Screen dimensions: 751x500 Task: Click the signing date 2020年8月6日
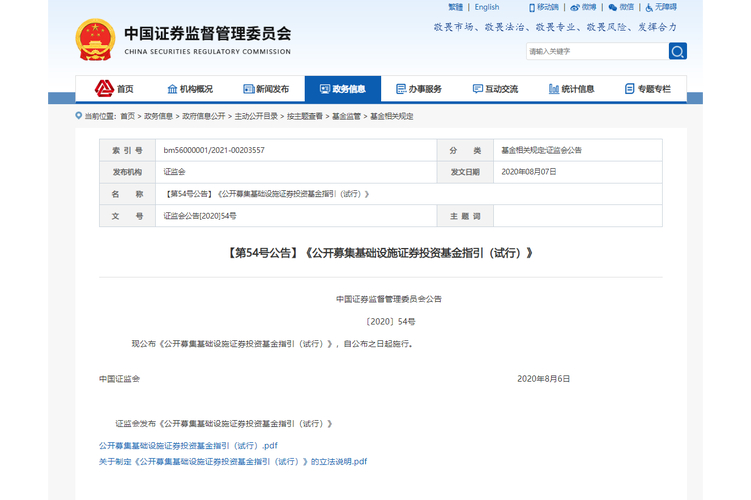coord(544,379)
